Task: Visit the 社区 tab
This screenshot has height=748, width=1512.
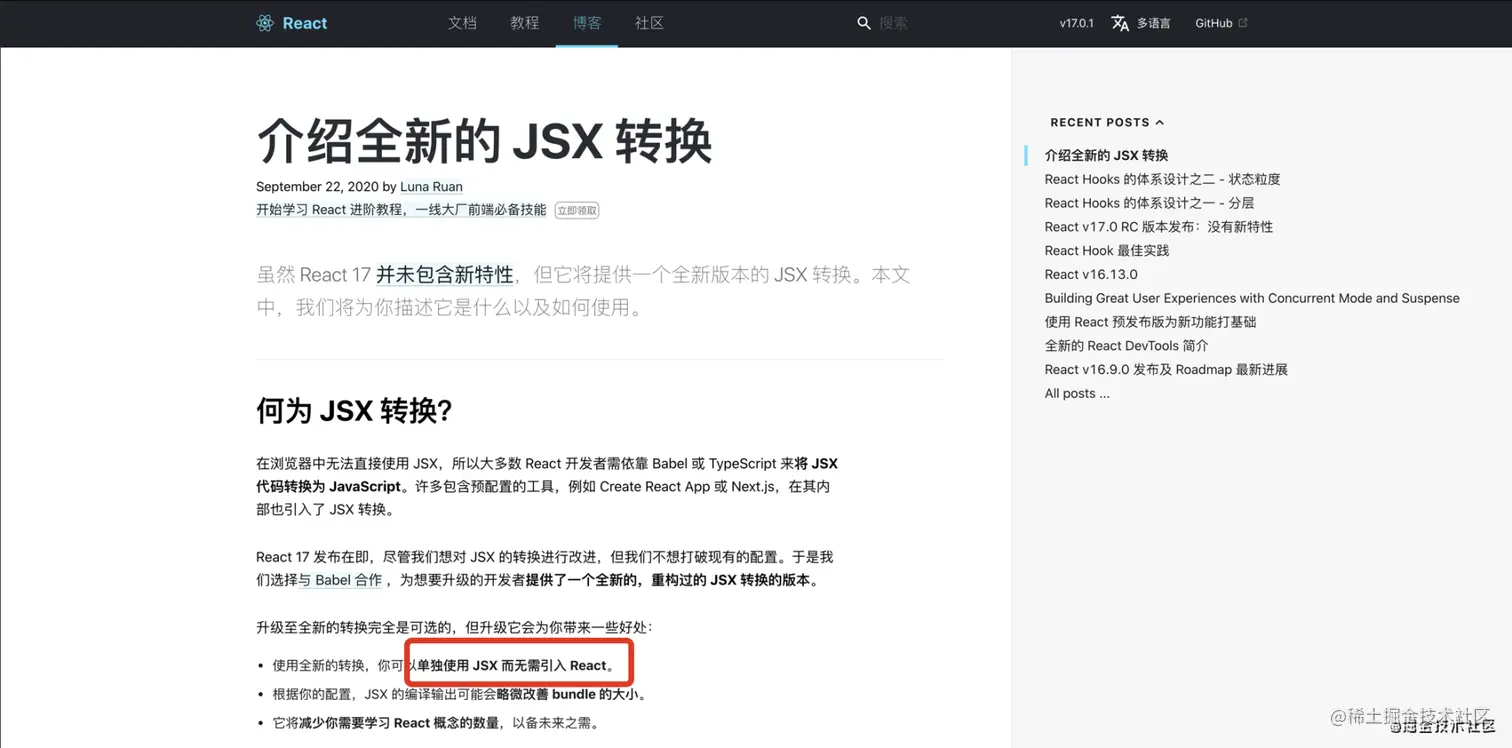Action: [649, 22]
